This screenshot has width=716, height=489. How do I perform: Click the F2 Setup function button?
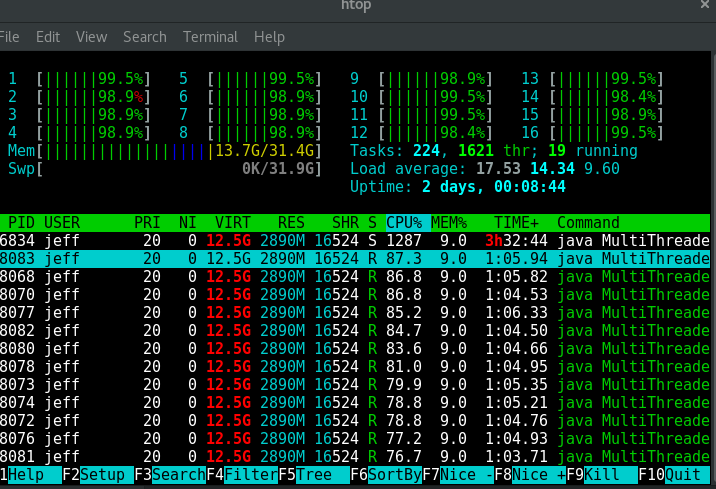click(x=104, y=475)
